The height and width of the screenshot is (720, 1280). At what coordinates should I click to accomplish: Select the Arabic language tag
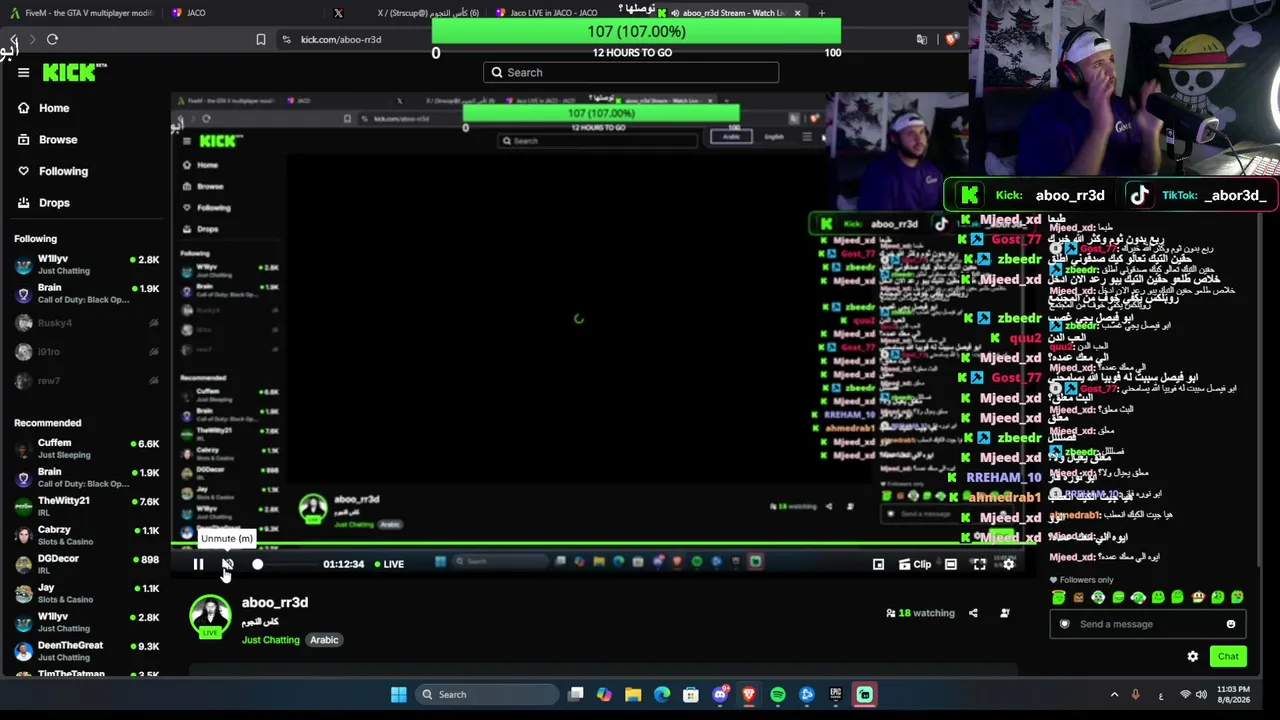click(x=324, y=640)
